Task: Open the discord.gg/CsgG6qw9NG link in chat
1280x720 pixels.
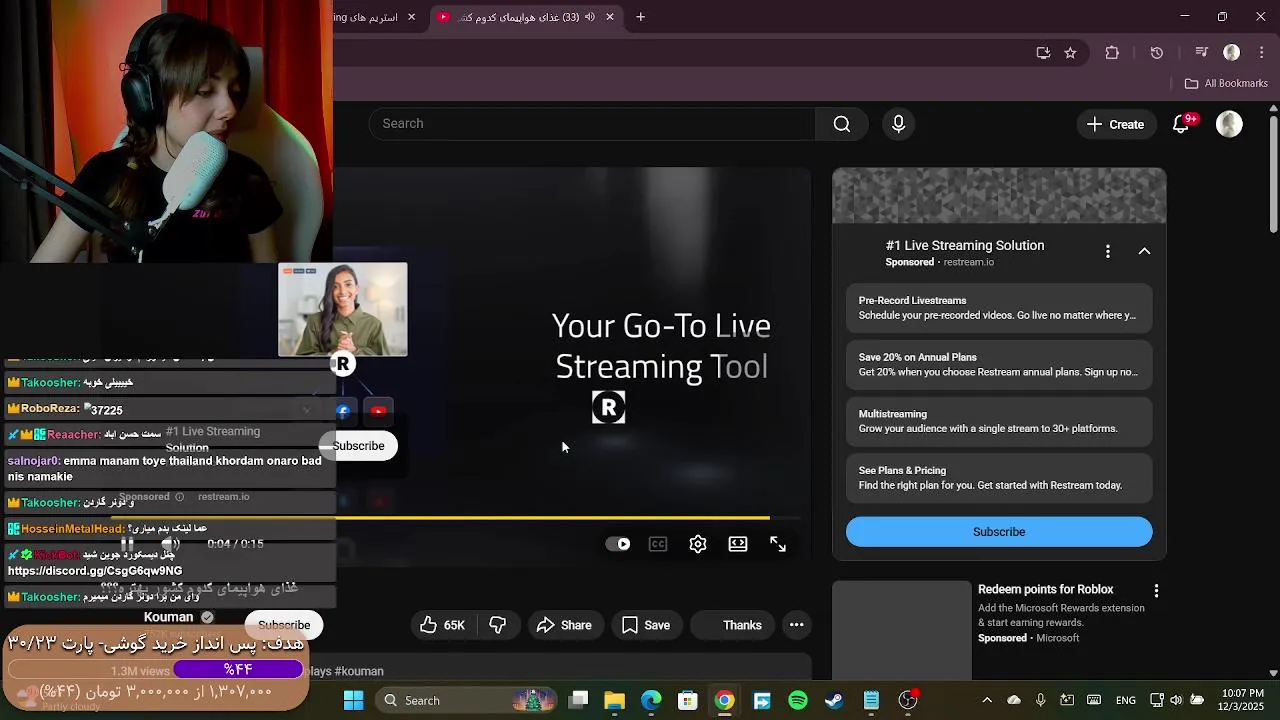Action: click(95, 571)
